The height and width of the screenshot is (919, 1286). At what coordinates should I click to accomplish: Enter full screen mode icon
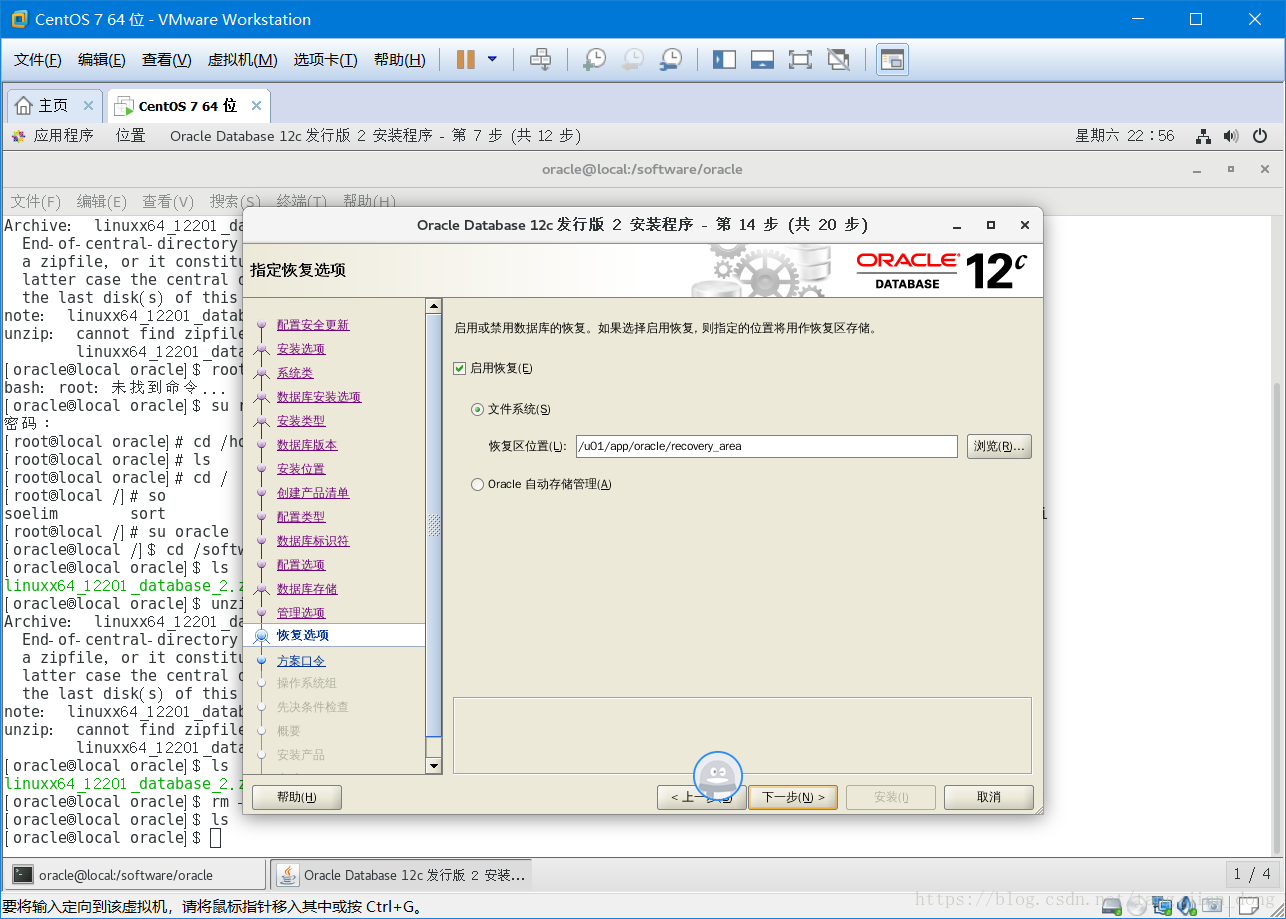(800, 60)
